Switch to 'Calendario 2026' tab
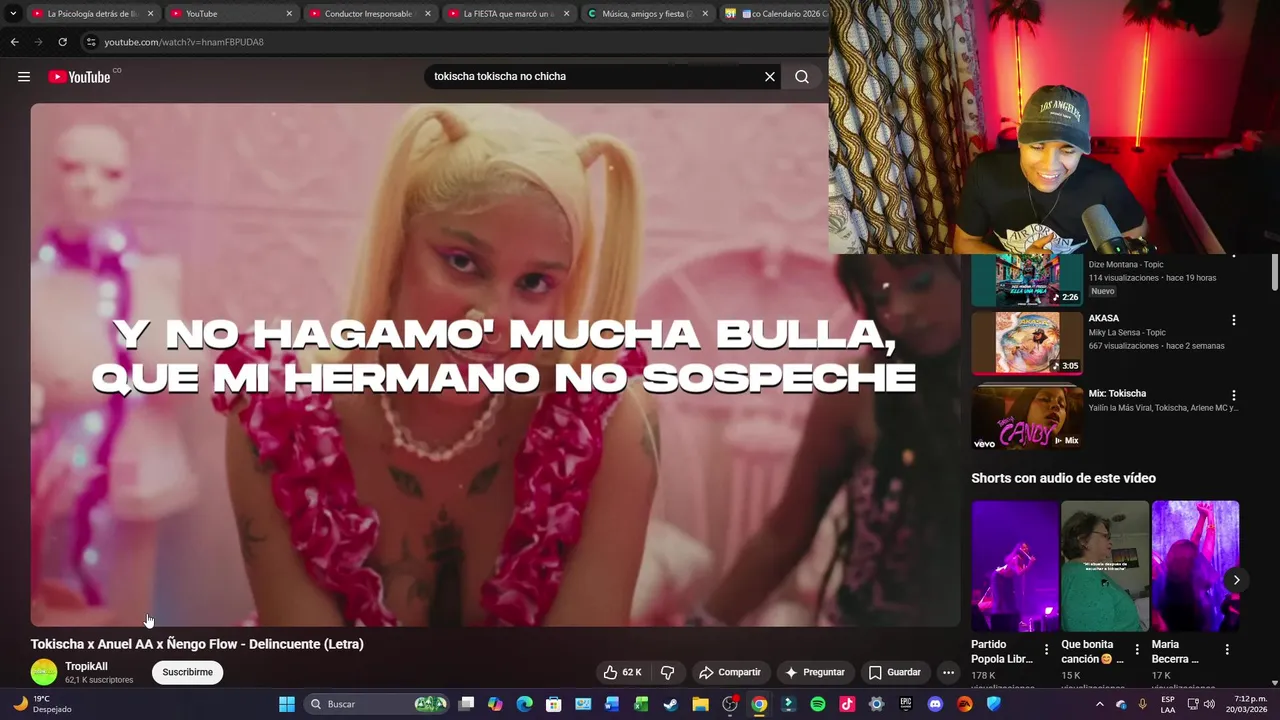 [x=775, y=14]
